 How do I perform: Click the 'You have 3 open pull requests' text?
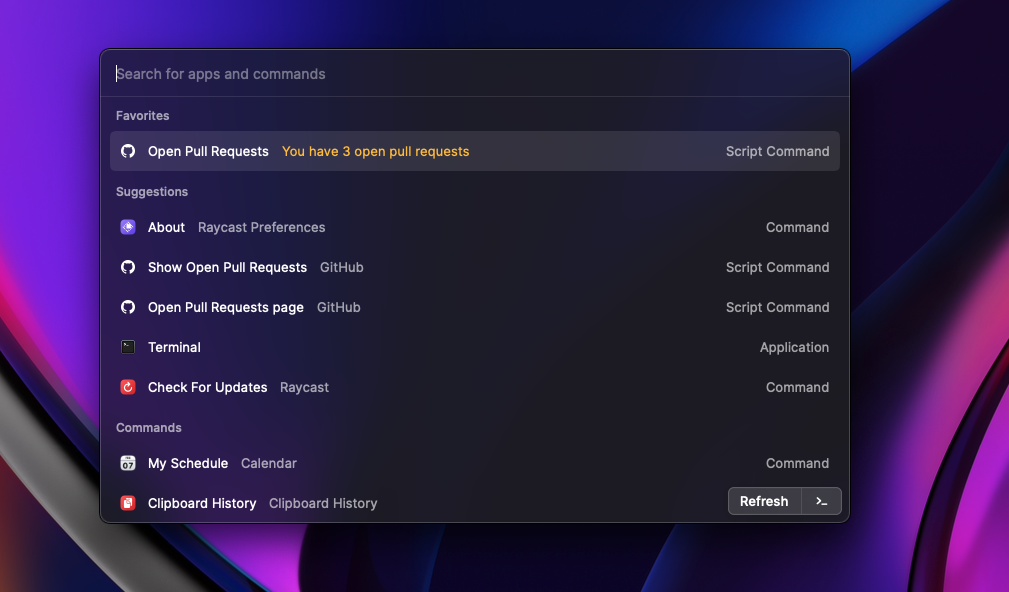tap(375, 151)
